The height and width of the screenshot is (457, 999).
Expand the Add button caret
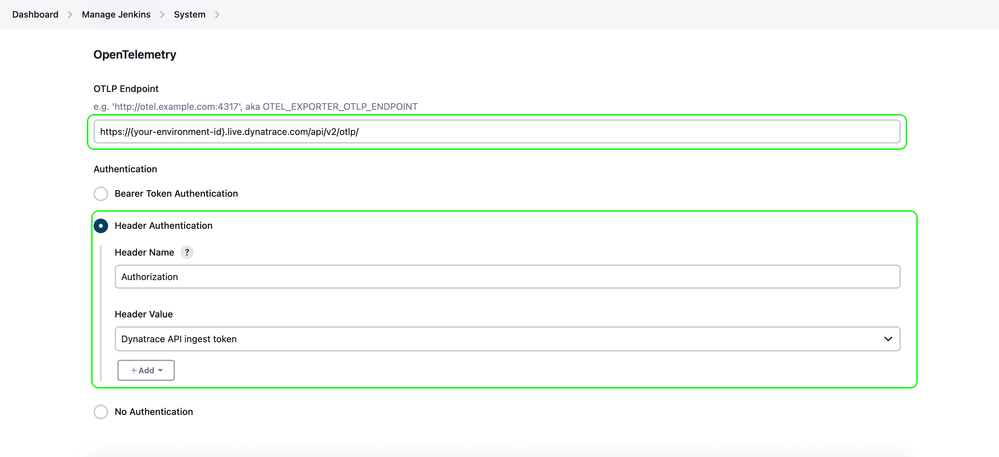pos(161,371)
